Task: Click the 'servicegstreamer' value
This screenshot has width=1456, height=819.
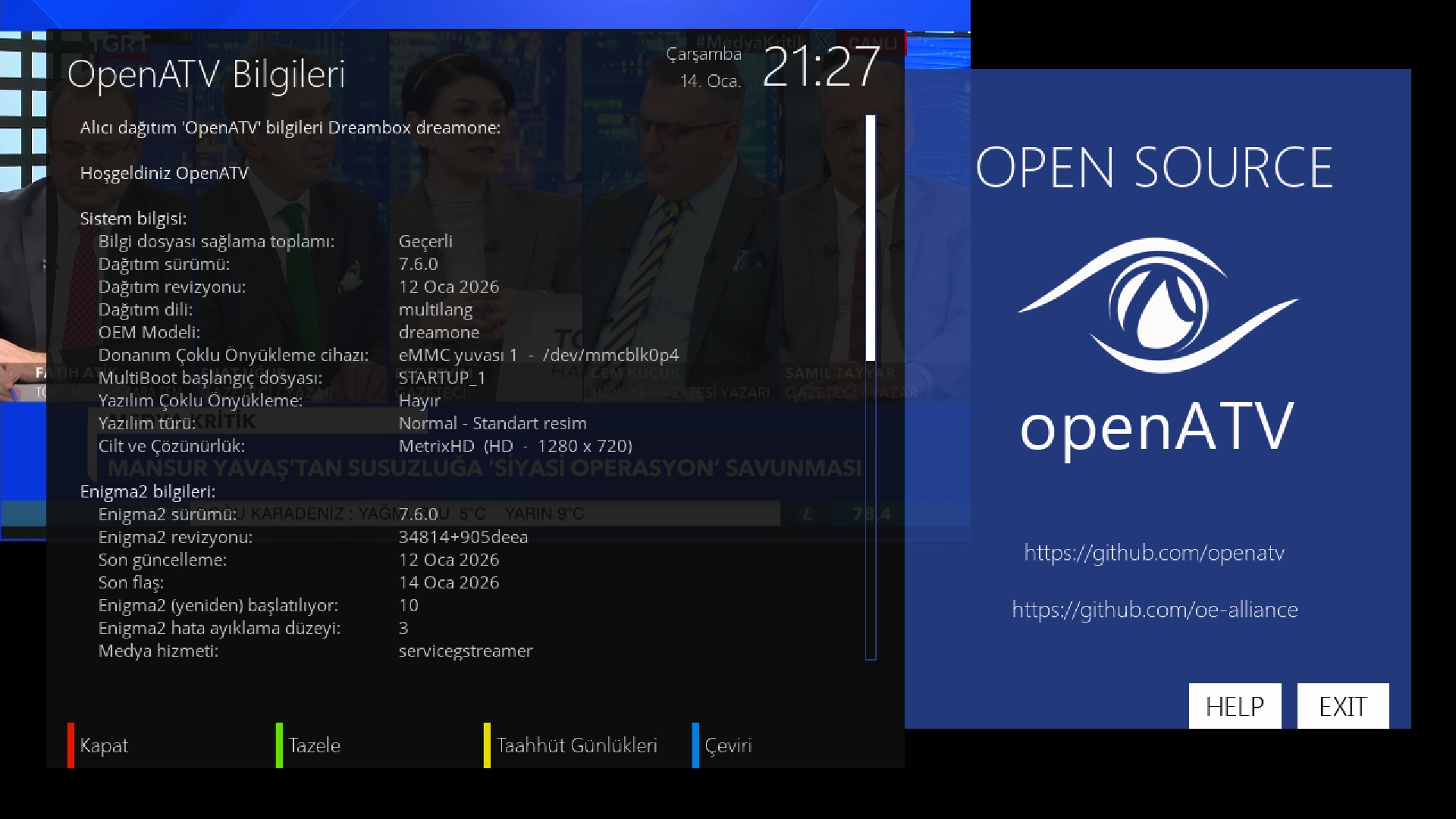Action: click(466, 651)
